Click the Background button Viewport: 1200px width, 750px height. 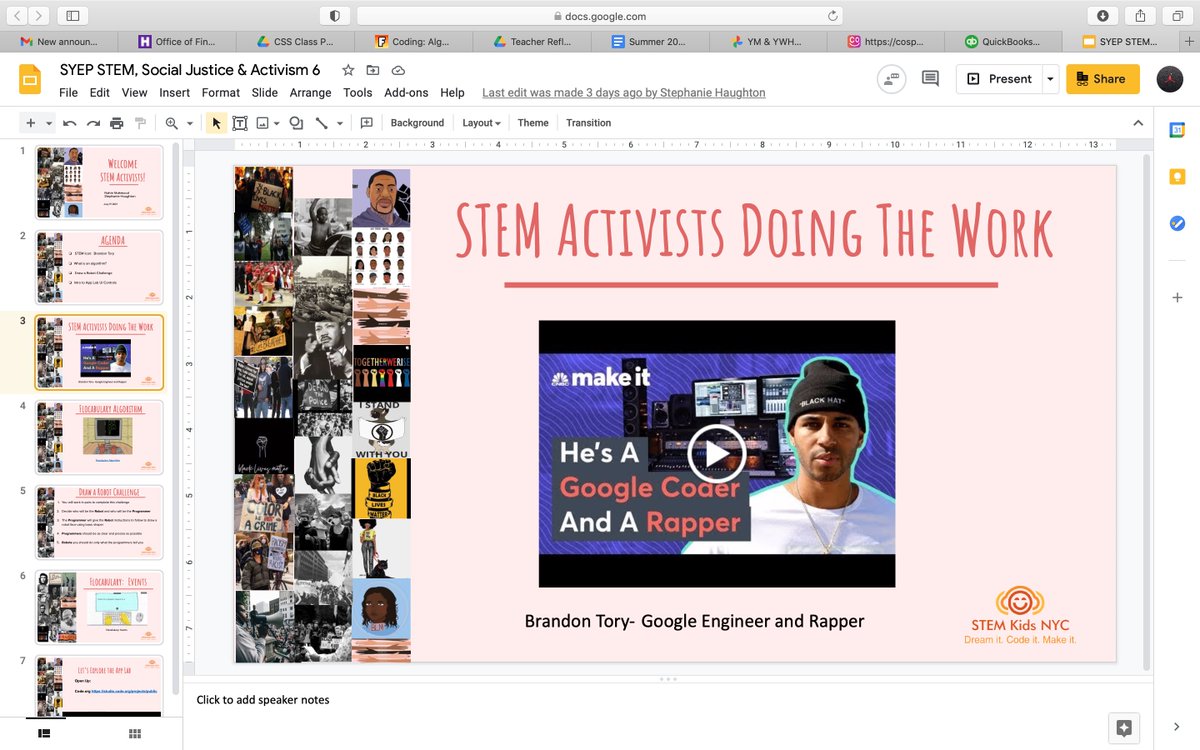pyautogui.click(x=417, y=123)
